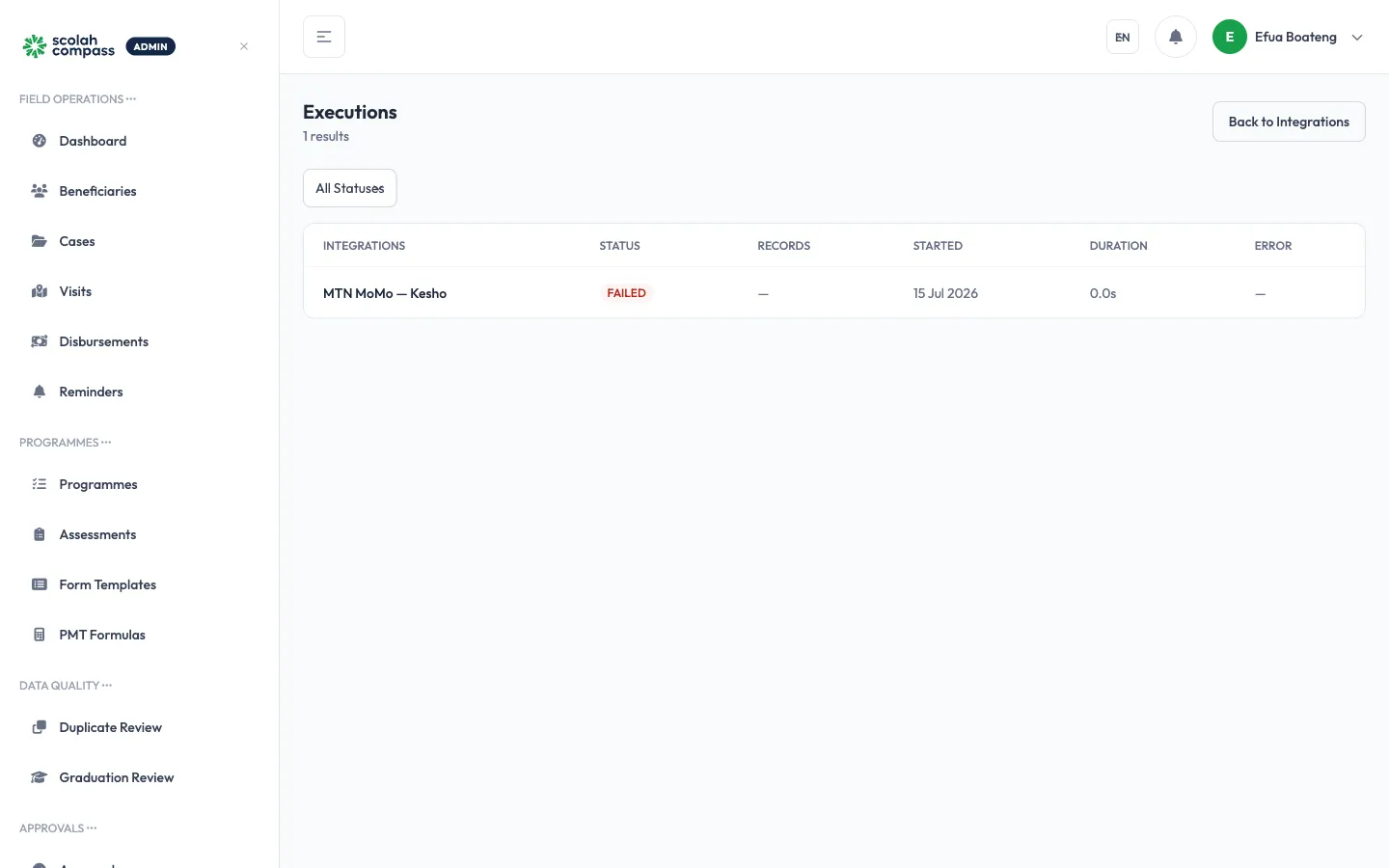The width and height of the screenshot is (1389, 868).
Task: Open the All Statuses filter dropdown
Action: [350, 188]
